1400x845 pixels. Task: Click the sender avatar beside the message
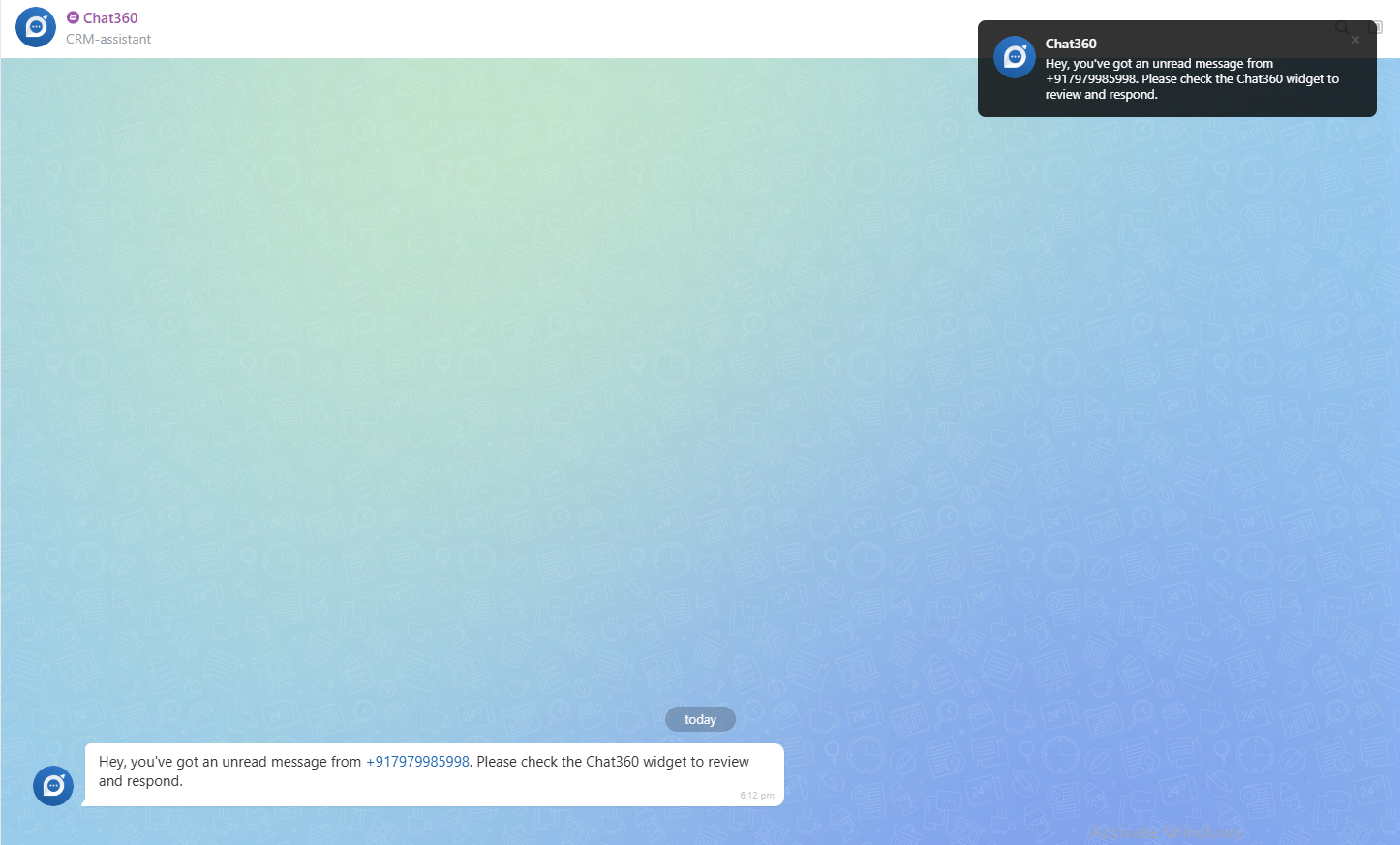53,786
